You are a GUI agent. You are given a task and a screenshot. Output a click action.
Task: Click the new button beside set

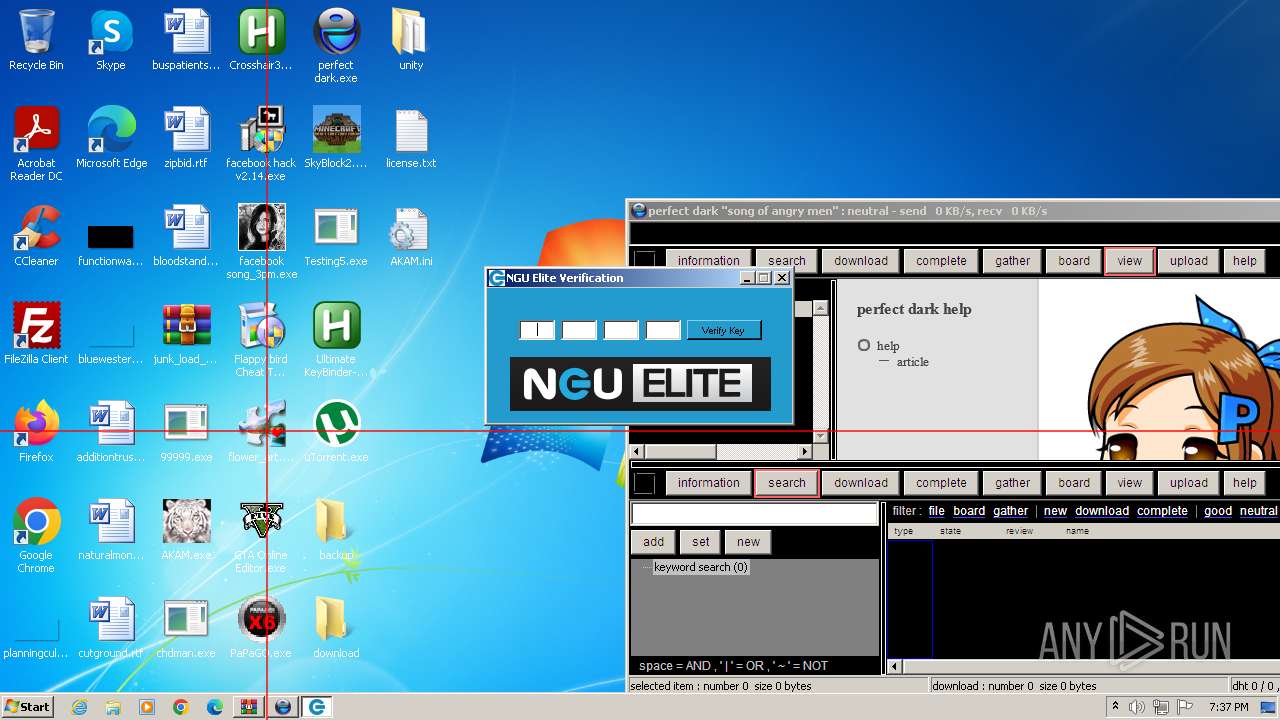[x=748, y=542]
